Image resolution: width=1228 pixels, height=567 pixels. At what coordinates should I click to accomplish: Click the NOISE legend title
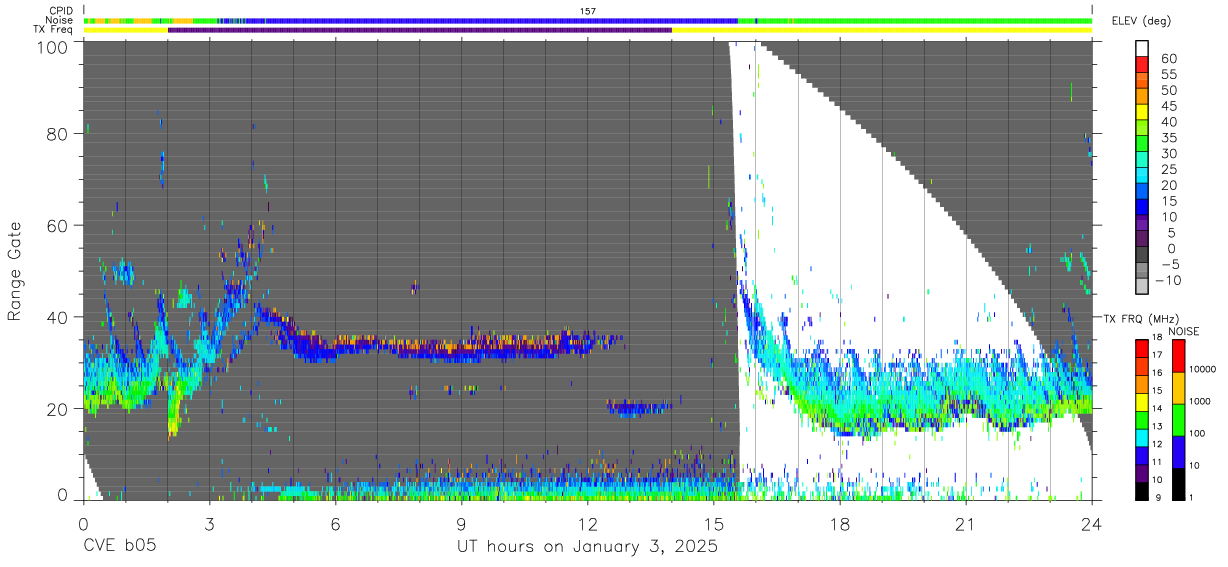click(x=1184, y=331)
